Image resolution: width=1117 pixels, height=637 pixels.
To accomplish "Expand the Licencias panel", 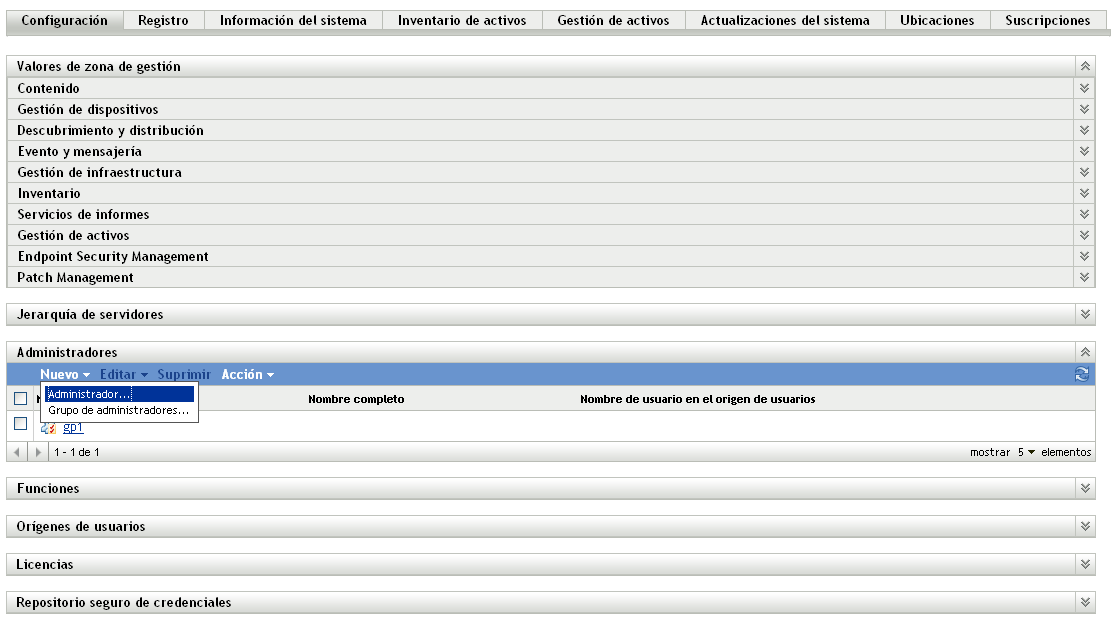I will point(1085,564).
